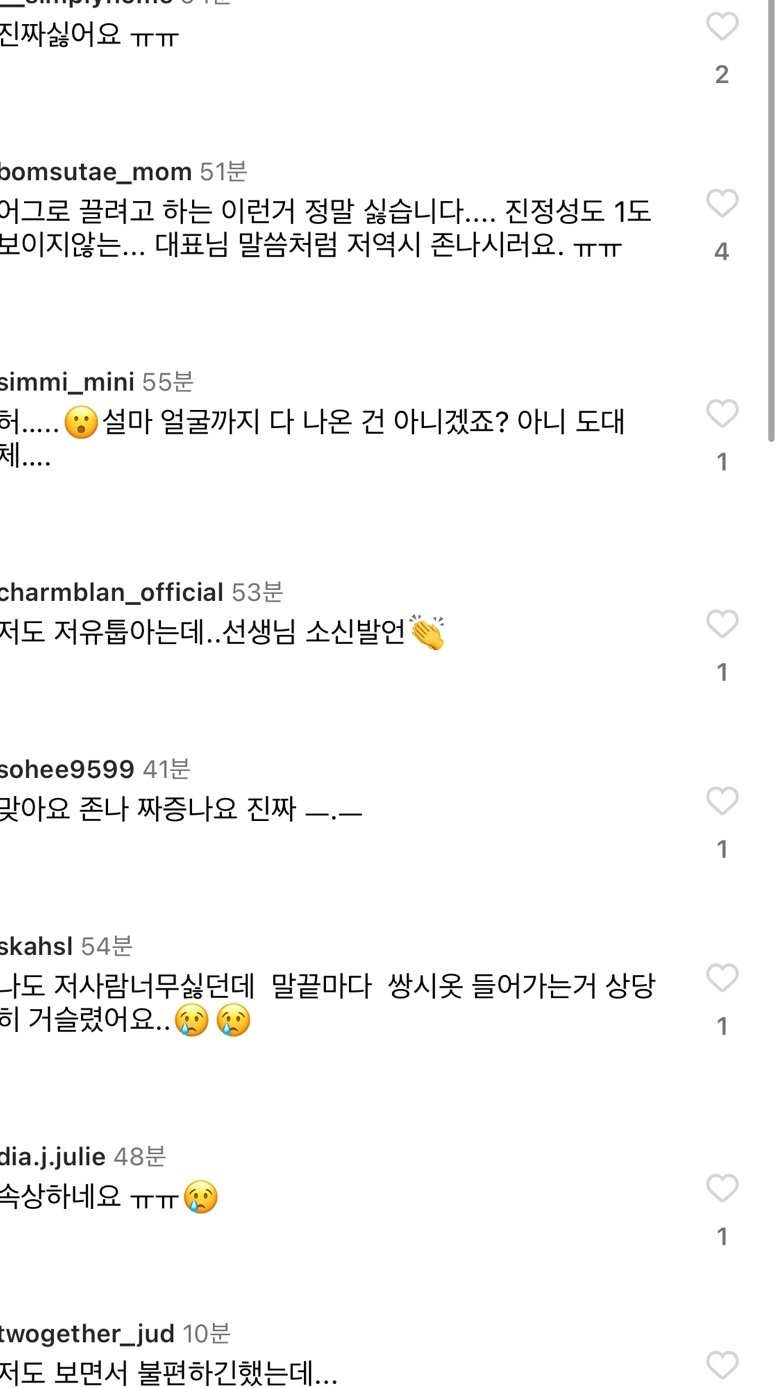
Task: Heart the comment by sohee9599
Action: click(722, 801)
